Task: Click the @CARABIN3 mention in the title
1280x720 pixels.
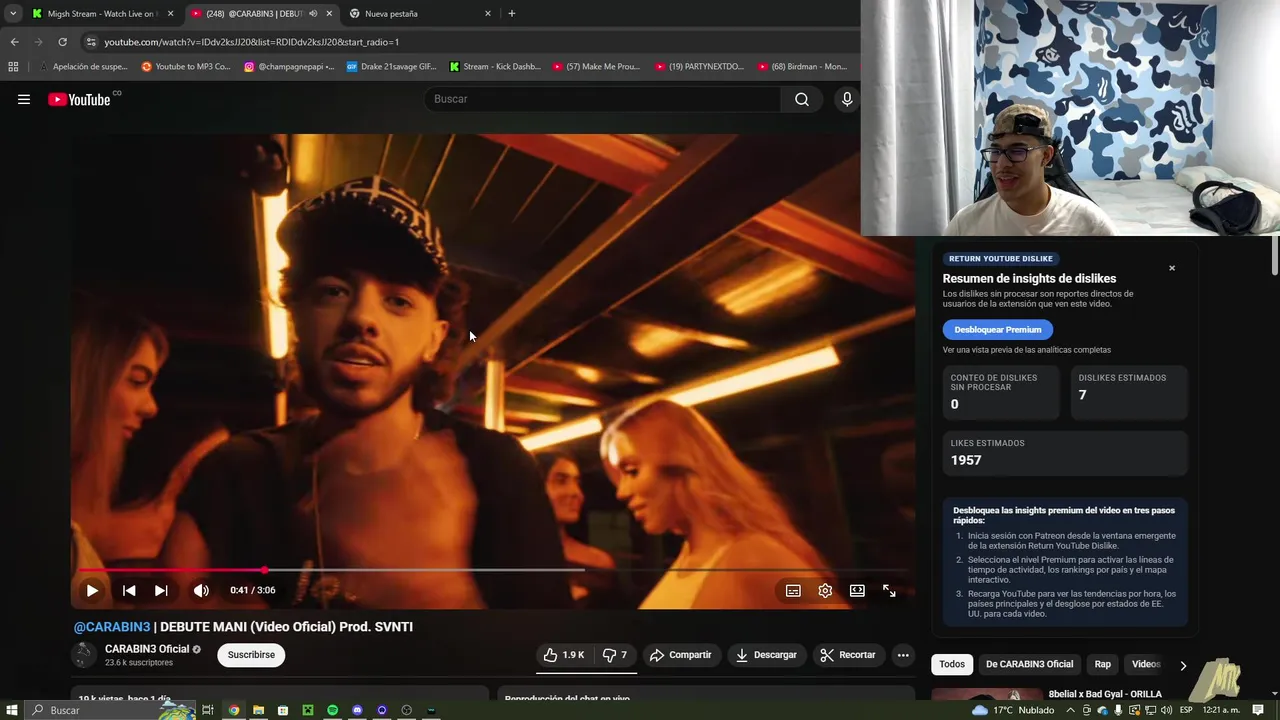Action: 112,627
